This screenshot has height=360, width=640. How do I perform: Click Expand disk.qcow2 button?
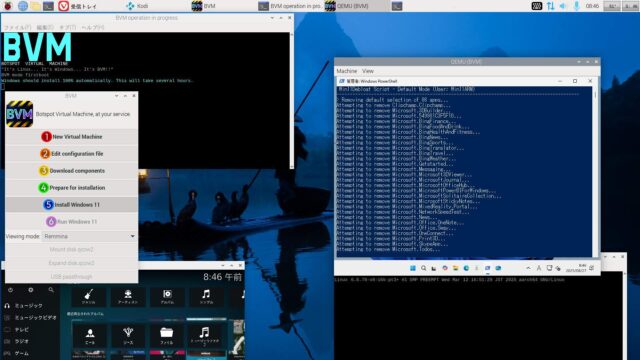tap(71, 263)
